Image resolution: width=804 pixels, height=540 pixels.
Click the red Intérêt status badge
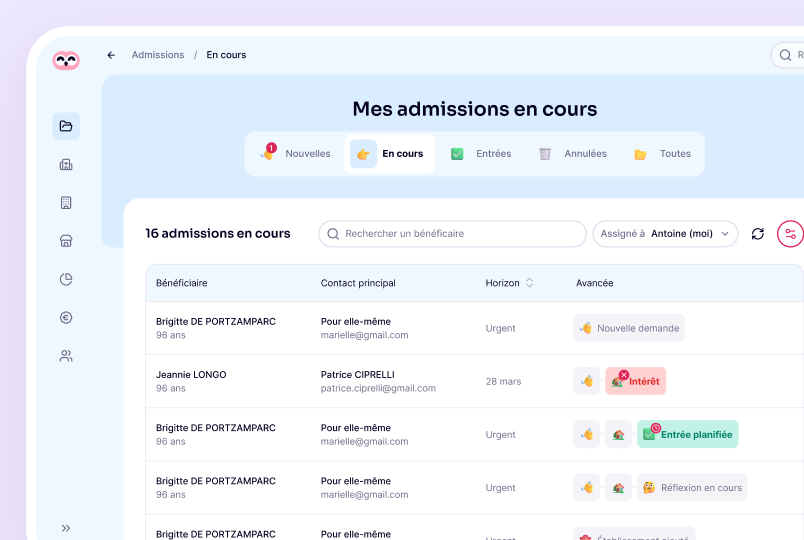point(636,381)
